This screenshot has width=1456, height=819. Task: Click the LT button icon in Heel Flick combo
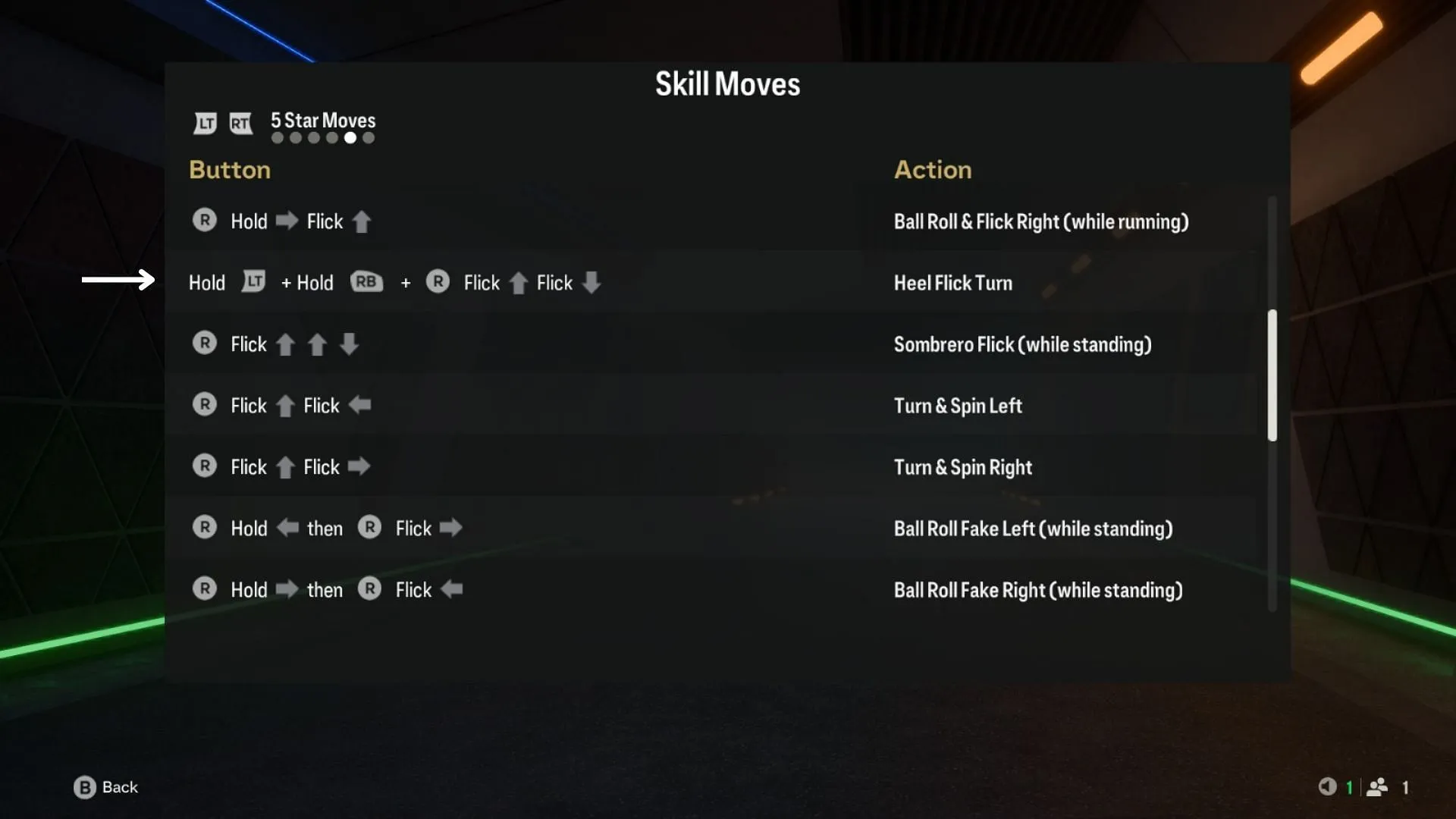pos(253,282)
